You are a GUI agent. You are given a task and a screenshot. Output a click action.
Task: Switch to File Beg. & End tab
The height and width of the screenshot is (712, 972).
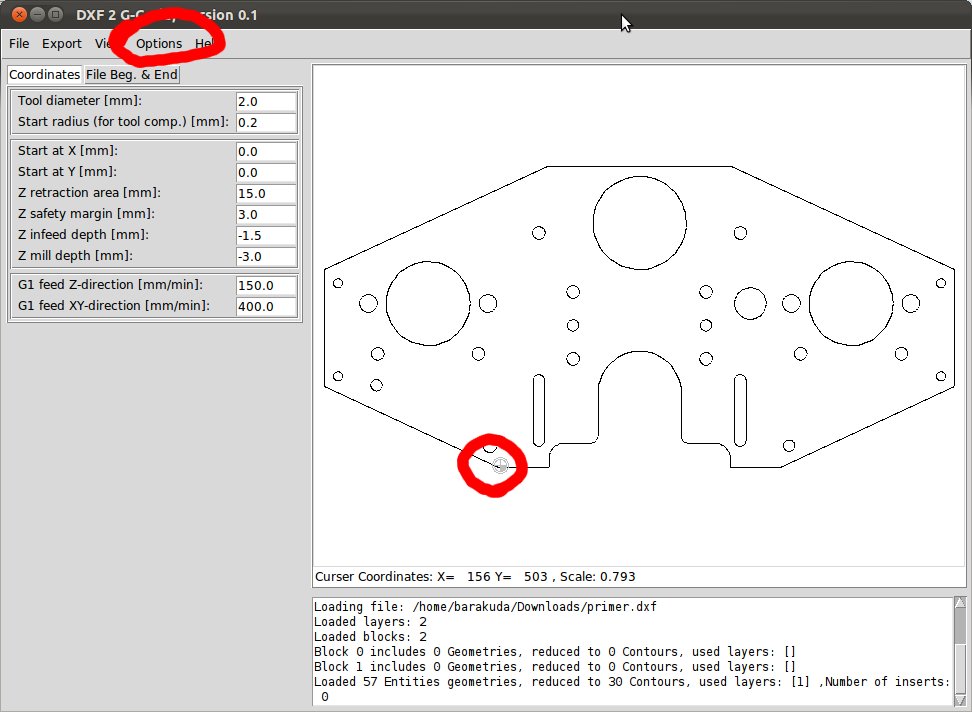coord(131,74)
